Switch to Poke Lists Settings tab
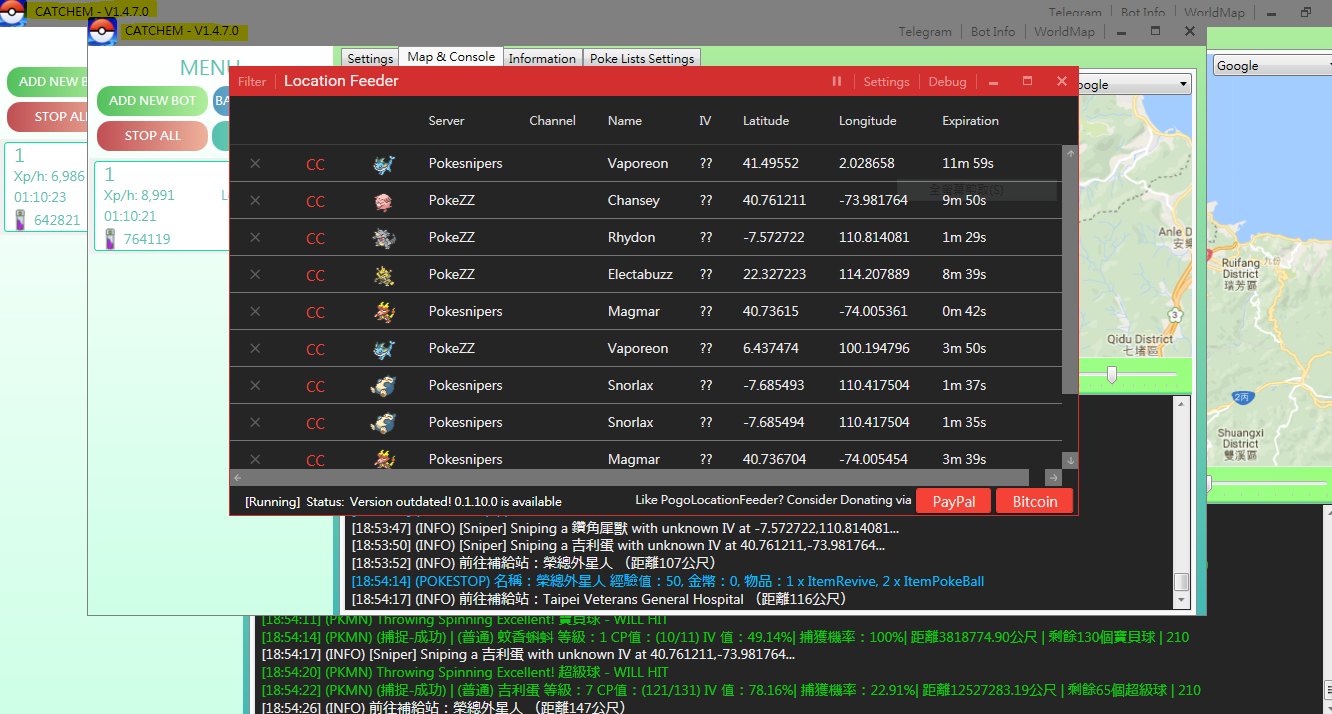Screen dimensions: 1332x714 642,58
